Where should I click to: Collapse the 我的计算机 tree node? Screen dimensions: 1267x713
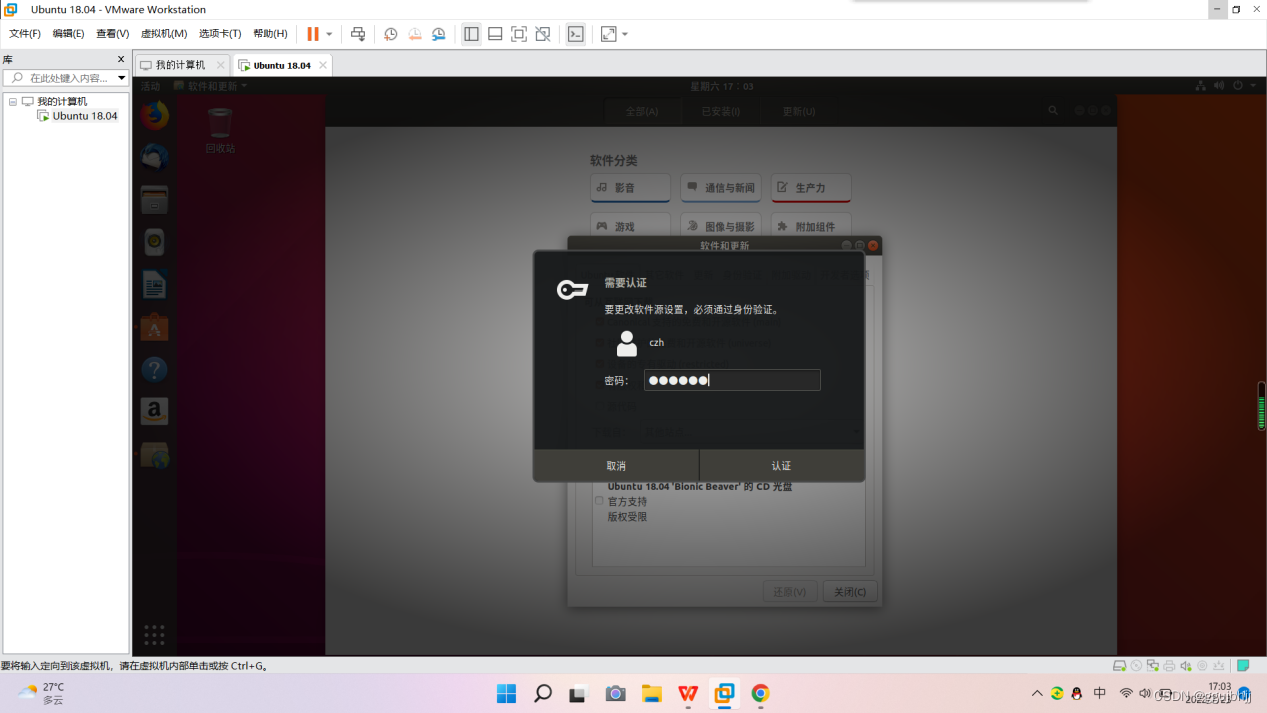point(13,101)
